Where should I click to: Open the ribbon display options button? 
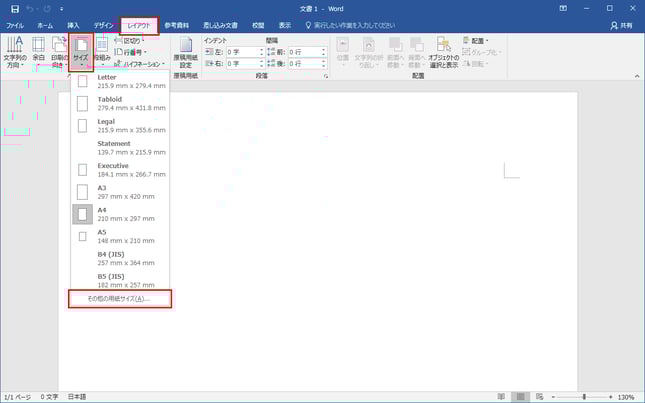(563, 8)
